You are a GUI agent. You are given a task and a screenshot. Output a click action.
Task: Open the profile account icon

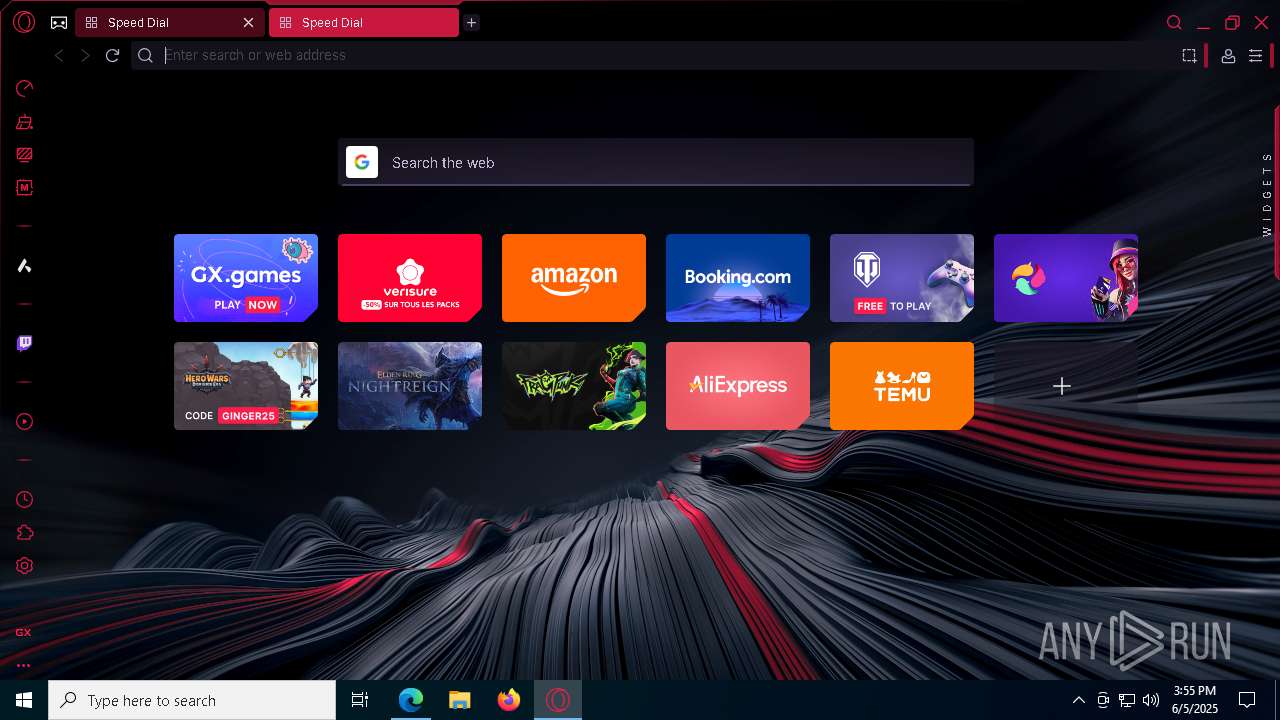tap(1228, 56)
